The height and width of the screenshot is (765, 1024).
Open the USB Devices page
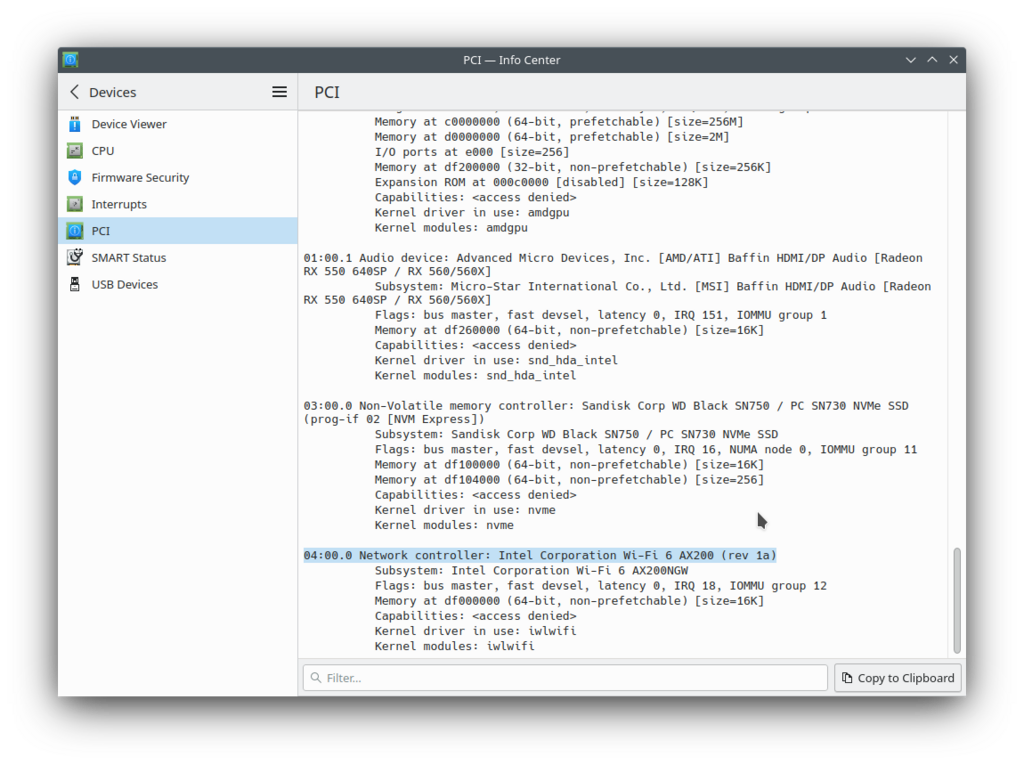pos(125,284)
